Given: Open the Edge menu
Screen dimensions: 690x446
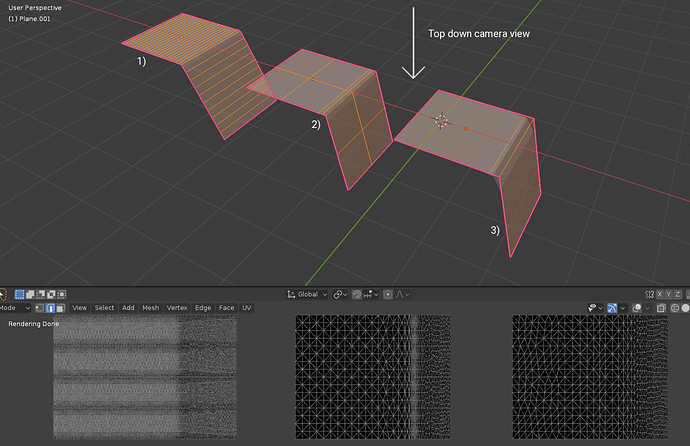Looking at the screenshot, I should 203,308.
